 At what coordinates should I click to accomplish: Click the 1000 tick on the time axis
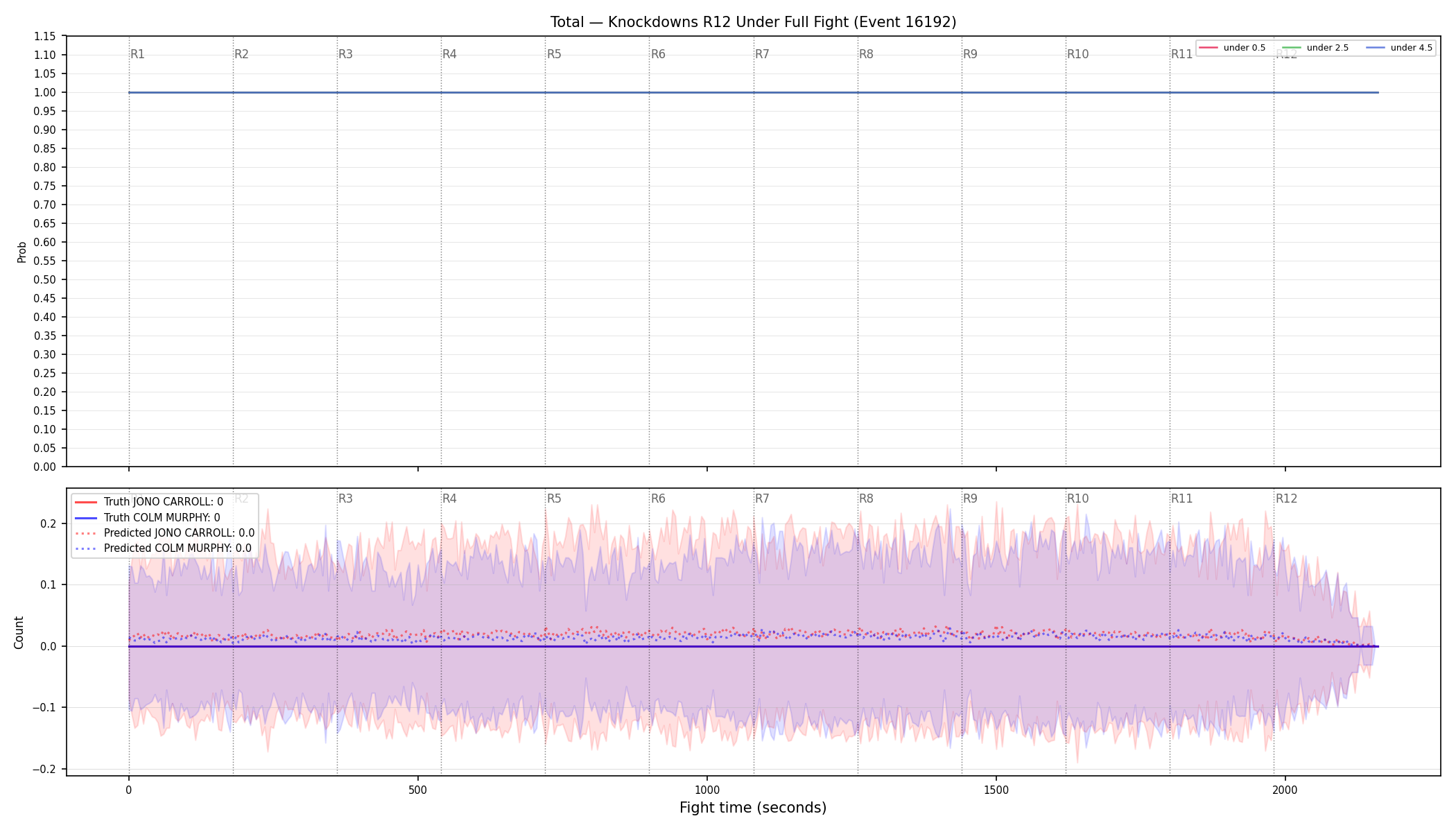click(707, 790)
